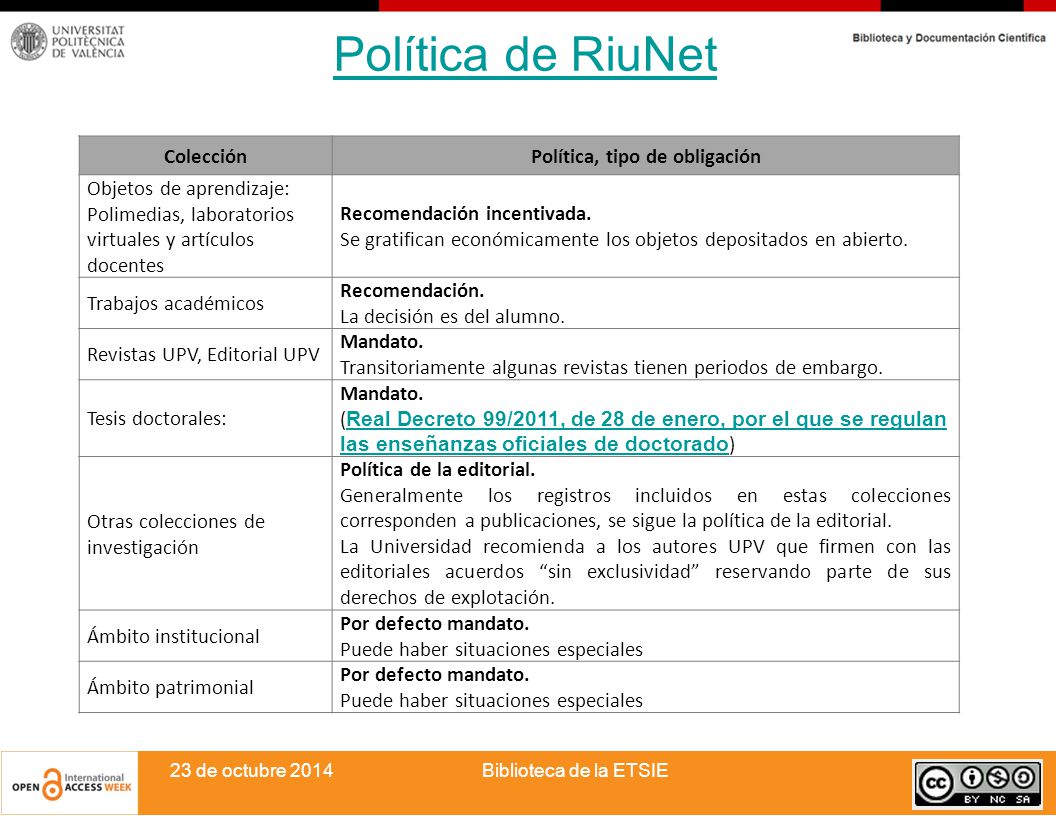The height and width of the screenshot is (816, 1056).
Task: Click 'Recomendación incentivada.' bold text
Action: click(465, 214)
